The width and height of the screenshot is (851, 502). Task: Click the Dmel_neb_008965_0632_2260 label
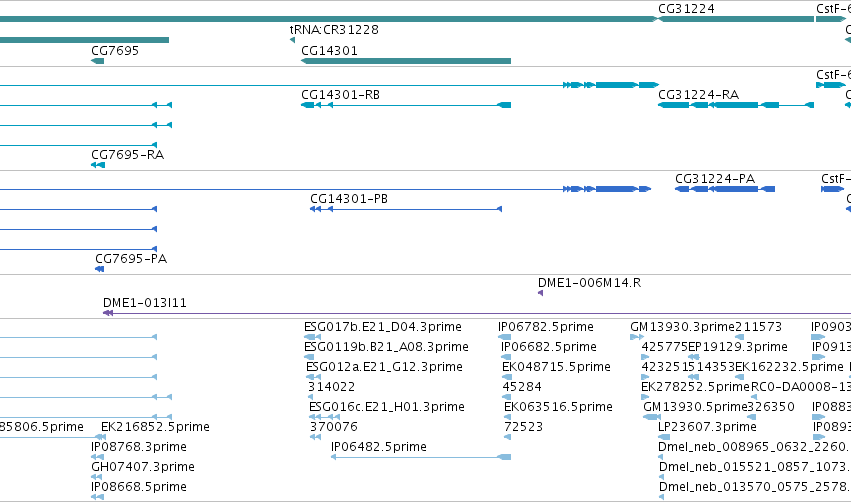(754, 447)
